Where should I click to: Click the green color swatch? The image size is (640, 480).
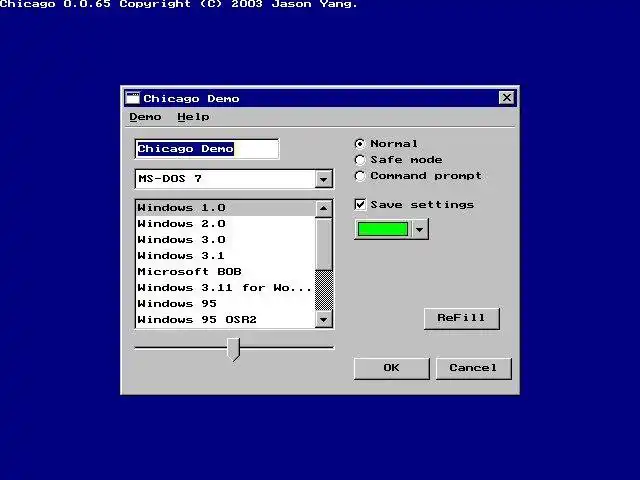[x=383, y=229]
